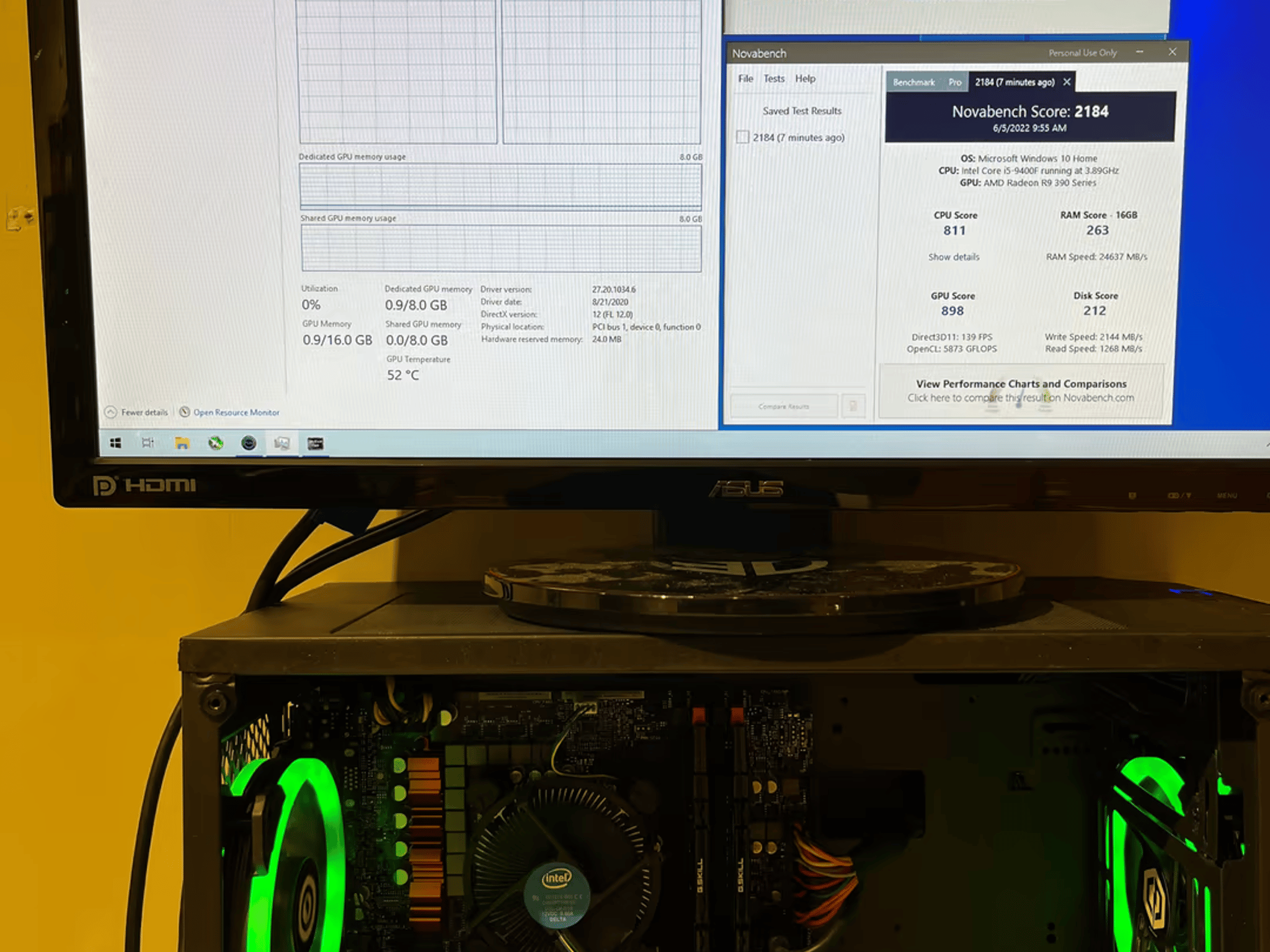
Task: Minimize the Novabench window
Action: (x=1139, y=52)
